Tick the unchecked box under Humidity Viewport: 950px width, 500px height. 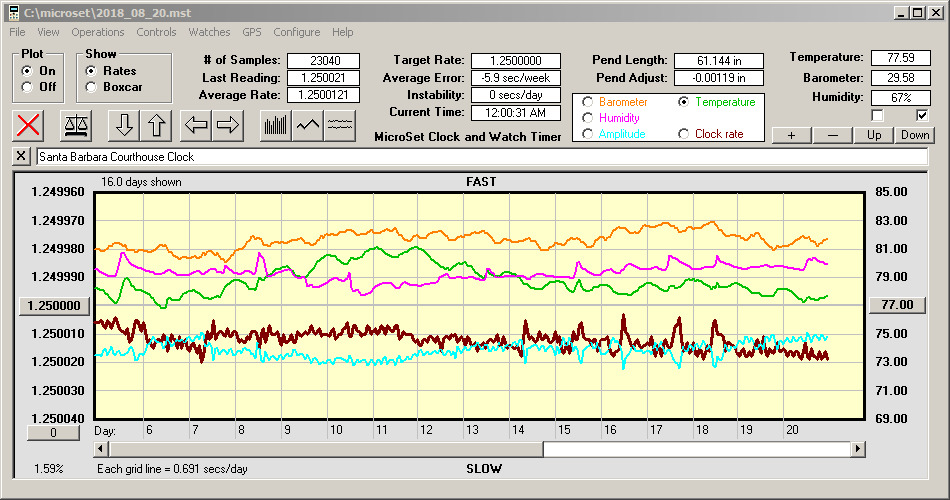878,116
